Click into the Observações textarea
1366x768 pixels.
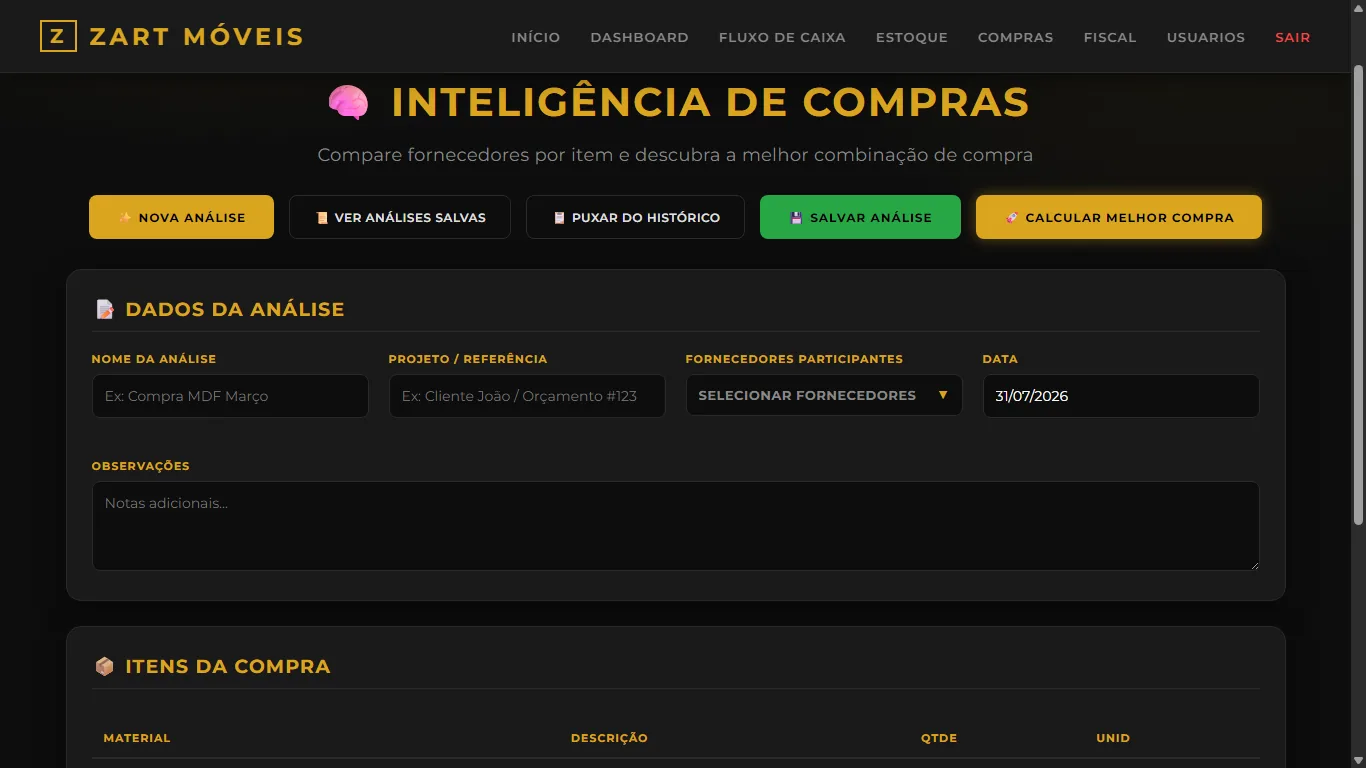point(675,526)
